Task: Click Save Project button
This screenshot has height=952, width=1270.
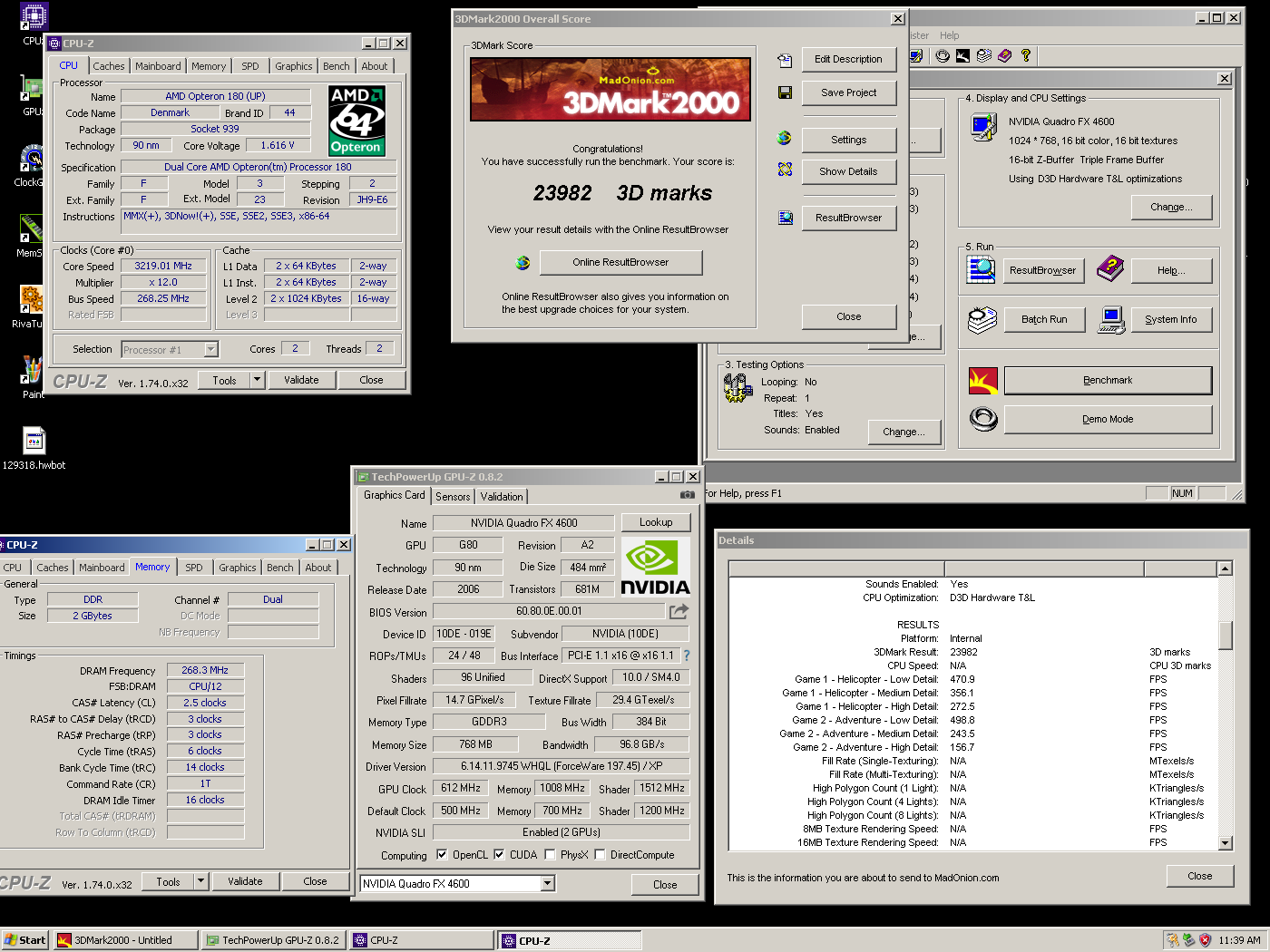Action: pyautogui.click(x=848, y=92)
